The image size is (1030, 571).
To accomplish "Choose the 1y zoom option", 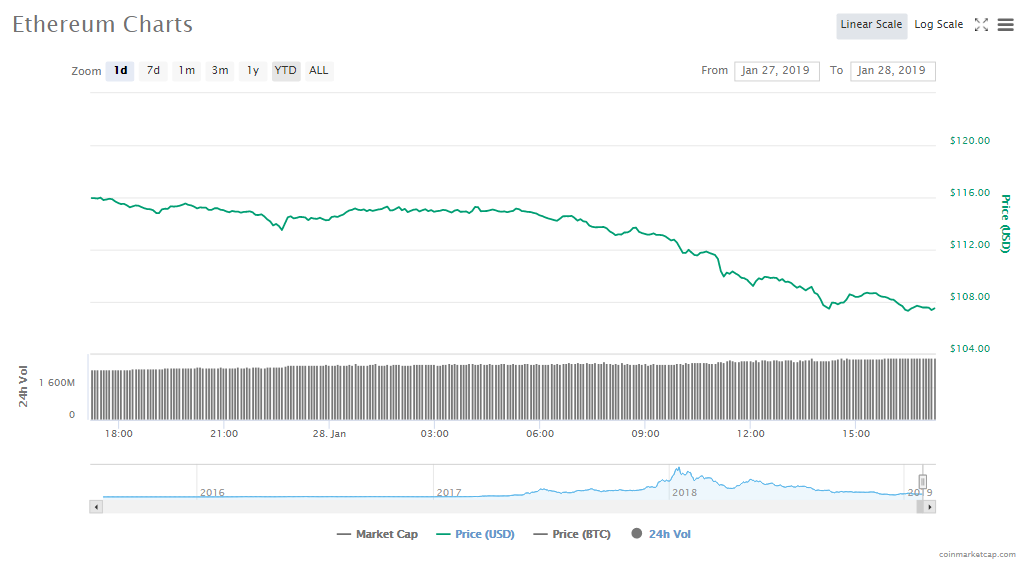I will click(253, 71).
